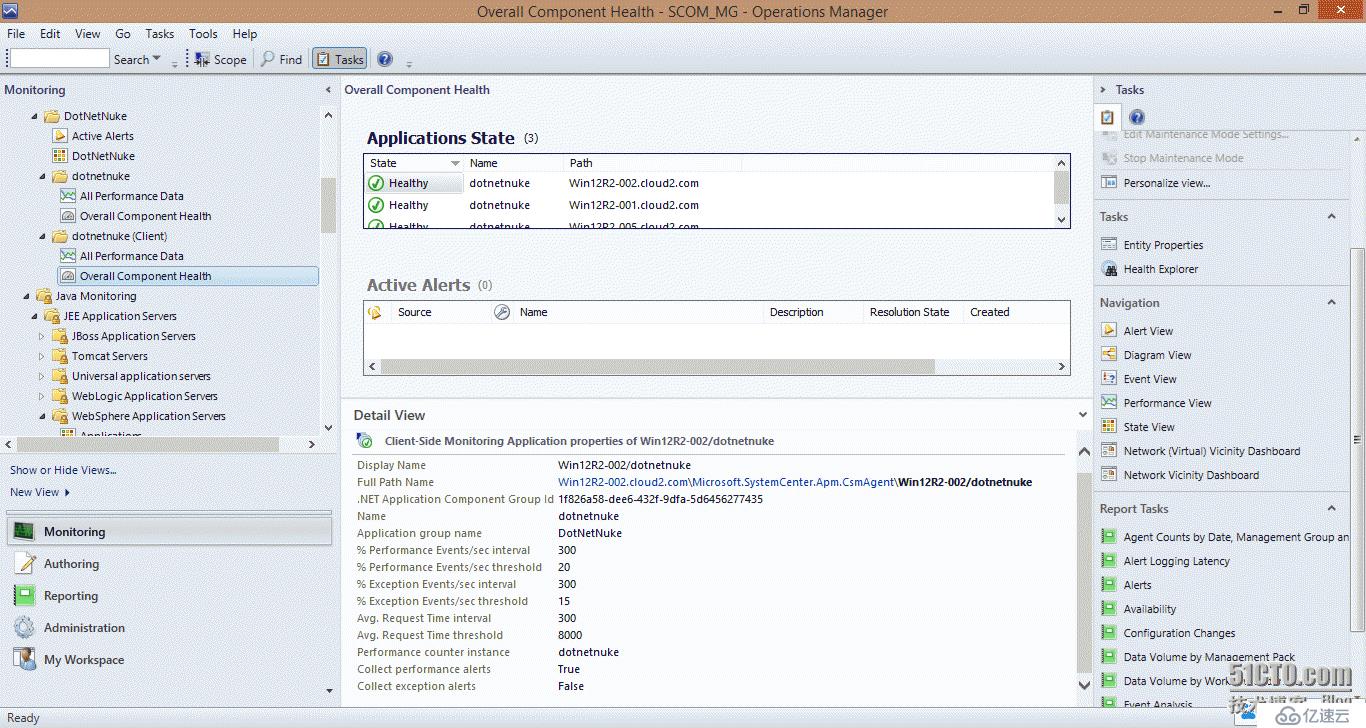This screenshot has height=728, width=1366.
Task: Open Entity Properties task
Action: (1163, 245)
